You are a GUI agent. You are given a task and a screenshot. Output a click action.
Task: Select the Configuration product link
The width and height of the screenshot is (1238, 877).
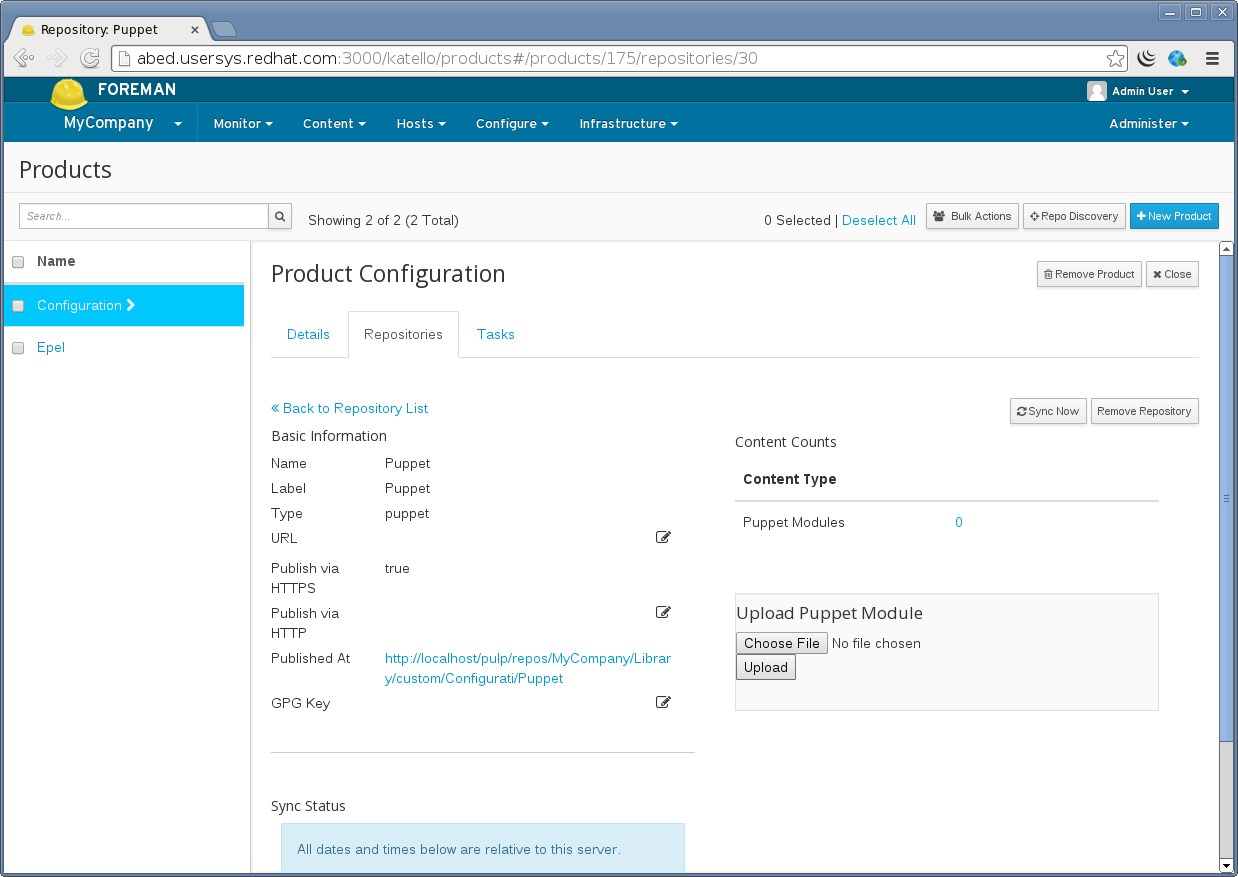pyautogui.click(x=79, y=305)
